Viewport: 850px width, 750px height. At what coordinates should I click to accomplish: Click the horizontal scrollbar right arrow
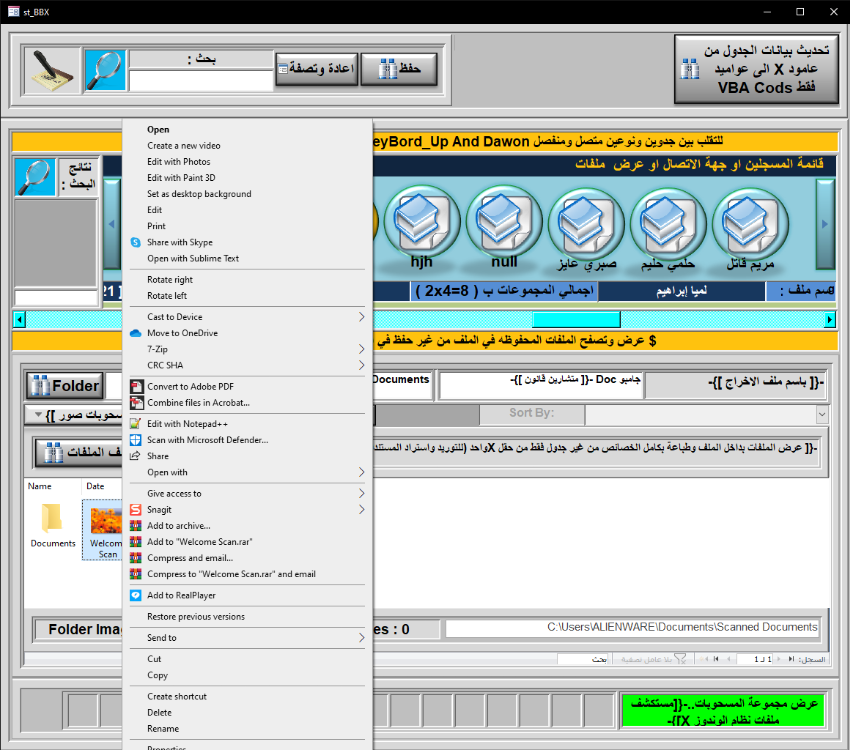tap(829, 319)
